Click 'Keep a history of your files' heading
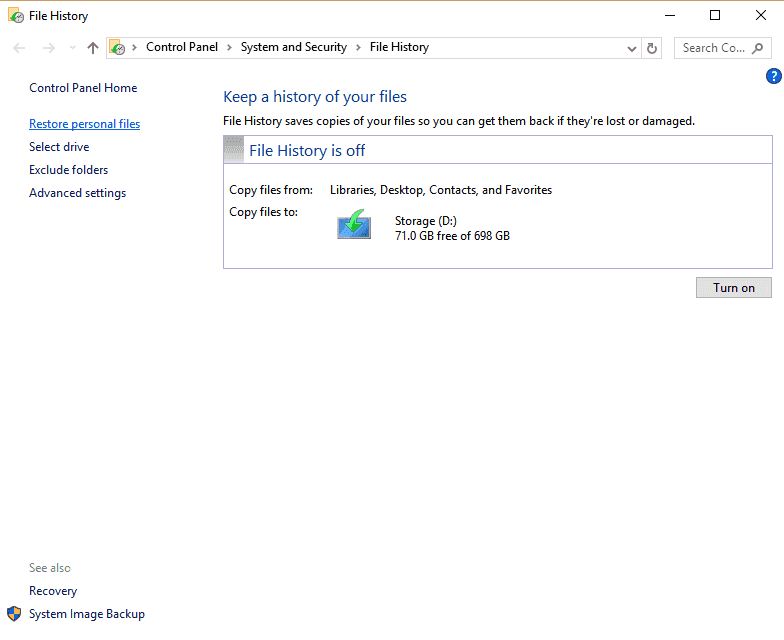This screenshot has width=784, height=640. pyautogui.click(x=315, y=96)
